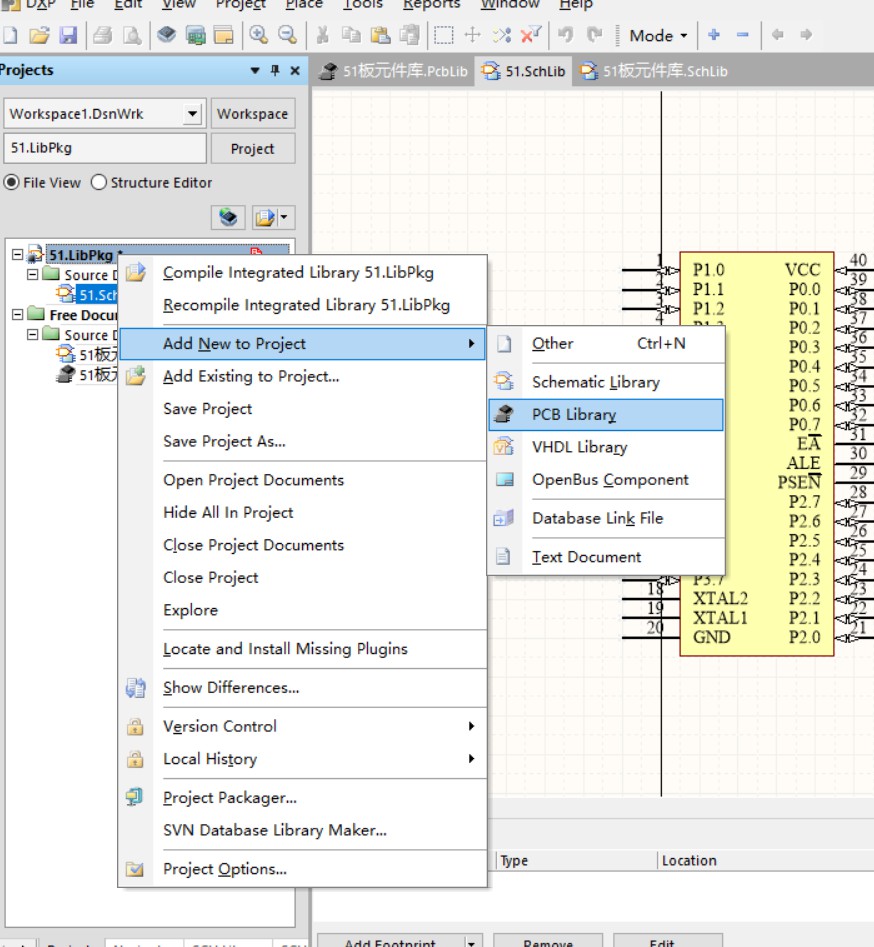Collapse Free Documents tree node
Image resolution: width=874 pixels, height=947 pixels.
click(x=18, y=314)
